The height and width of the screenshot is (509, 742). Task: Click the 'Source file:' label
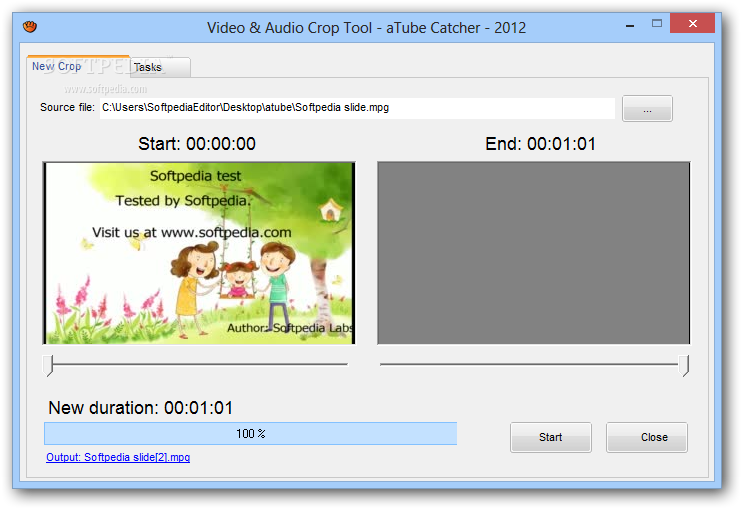tap(67, 107)
